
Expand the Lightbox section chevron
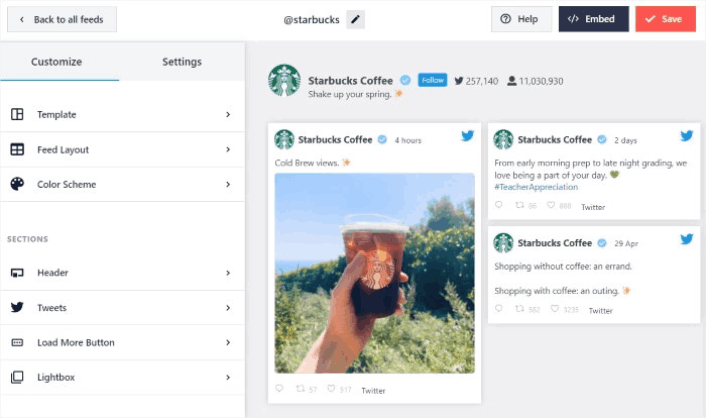click(x=228, y=377)
